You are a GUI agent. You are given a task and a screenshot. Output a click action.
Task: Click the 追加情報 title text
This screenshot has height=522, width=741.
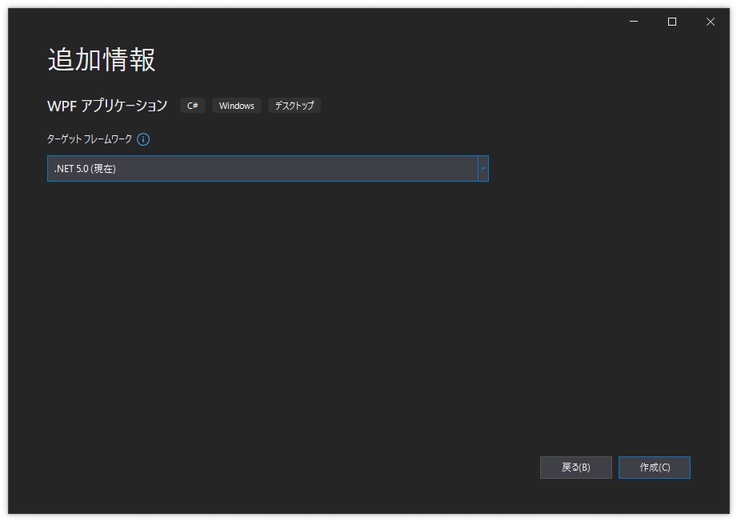pos(101,60)
